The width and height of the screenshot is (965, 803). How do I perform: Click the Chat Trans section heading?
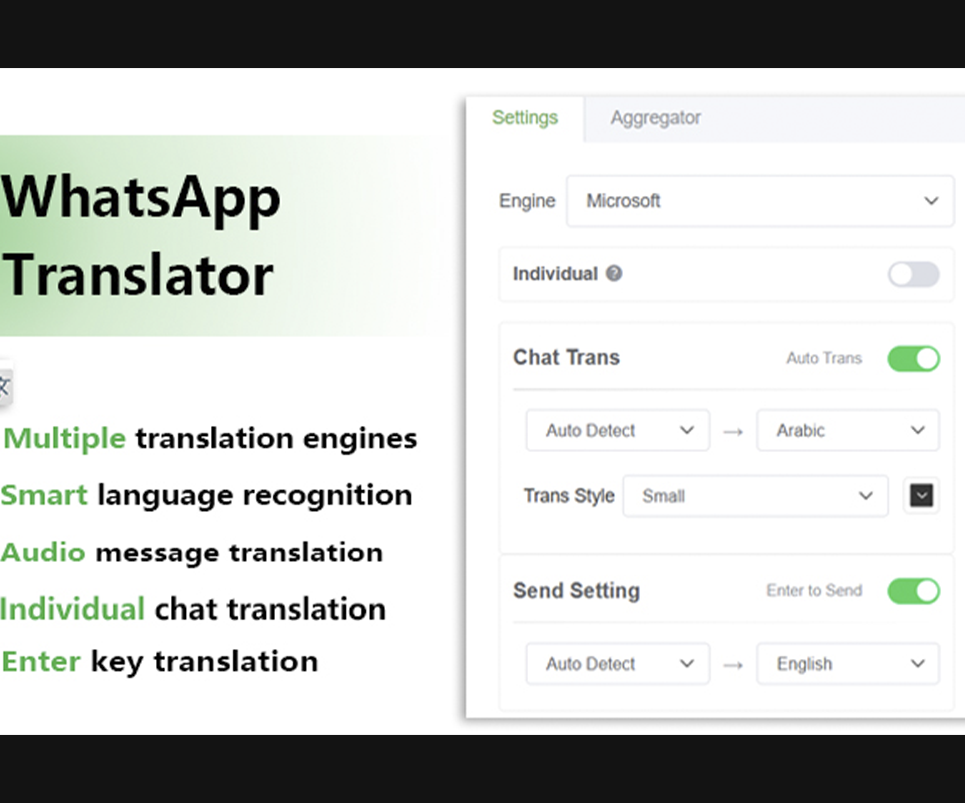(x=566, y=357)
